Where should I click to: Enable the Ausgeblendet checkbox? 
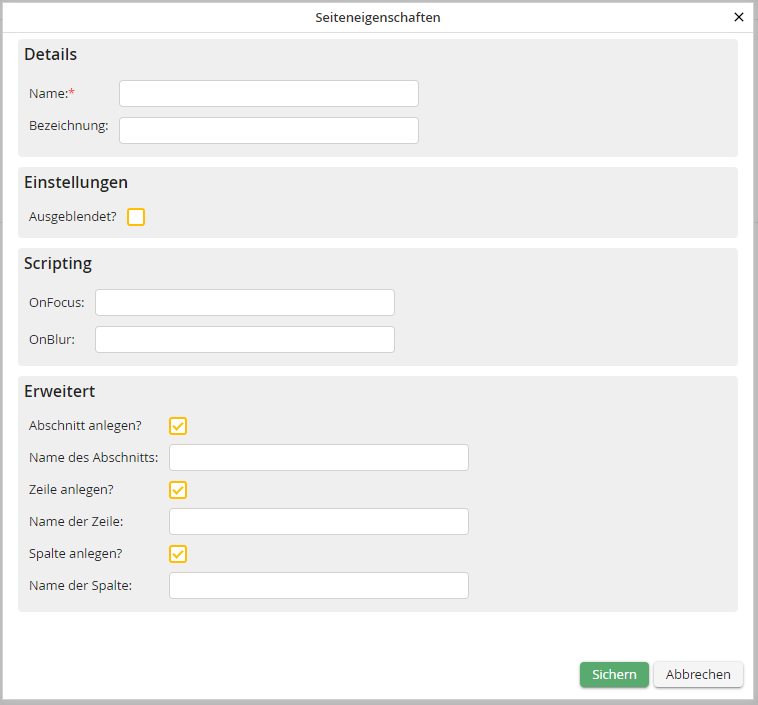point(136,217)
